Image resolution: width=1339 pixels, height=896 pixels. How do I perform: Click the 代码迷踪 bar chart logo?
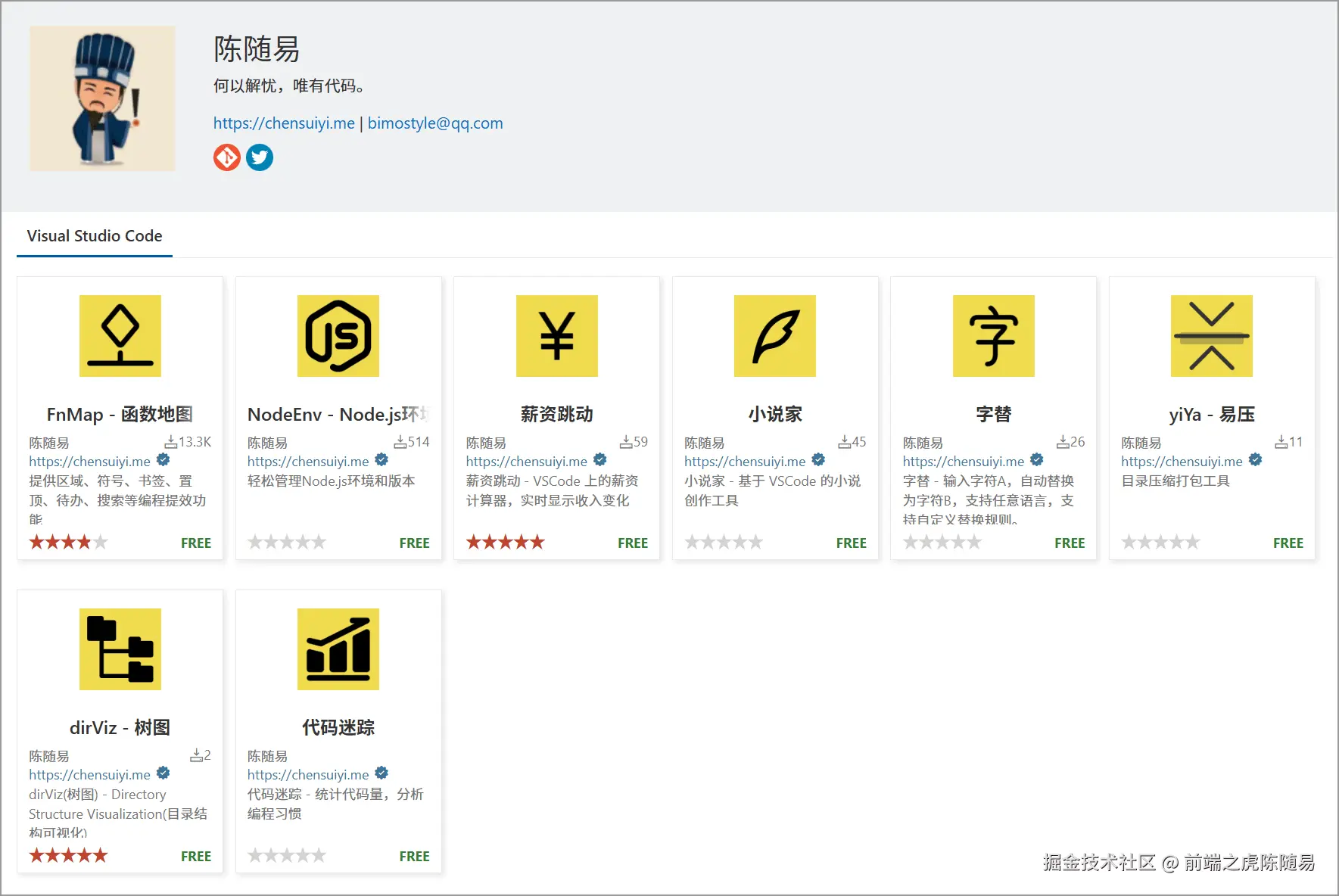338,649
